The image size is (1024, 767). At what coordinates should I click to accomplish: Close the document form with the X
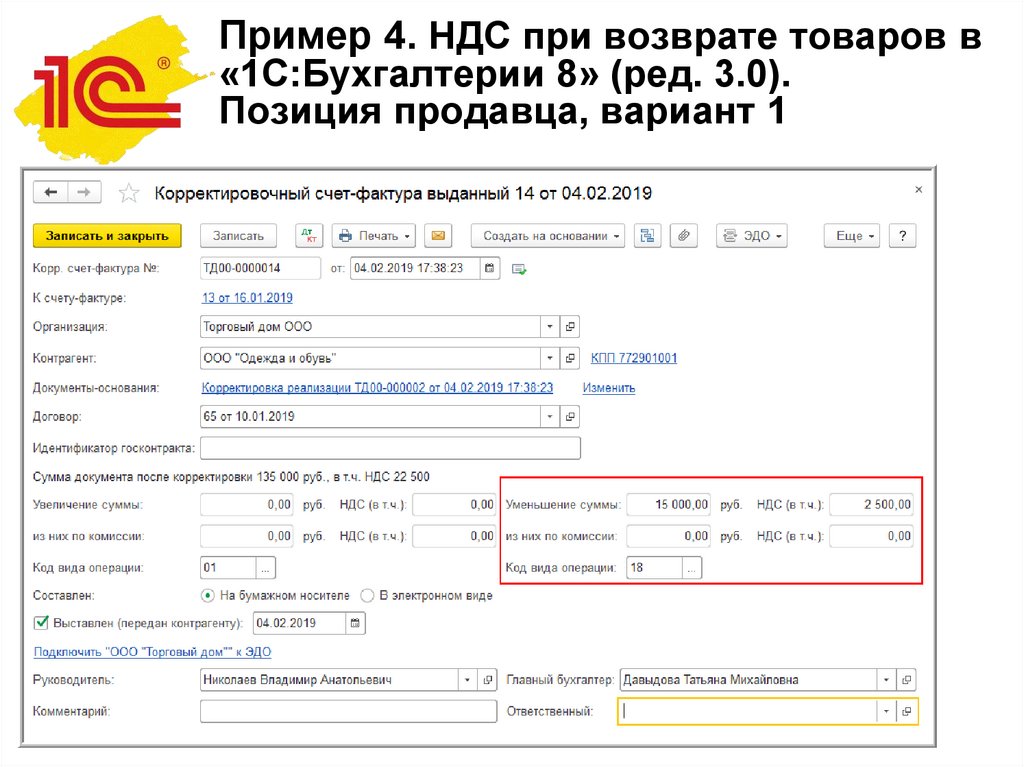(x=918, y=189)
